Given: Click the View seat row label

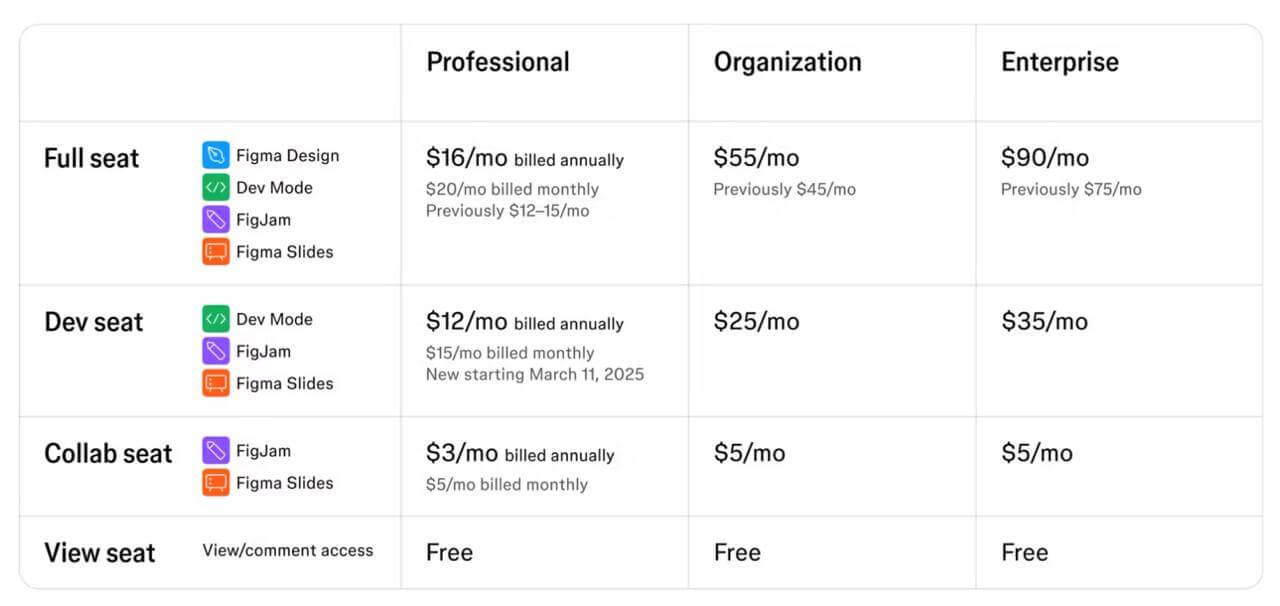Looking at the screenshot, I should click(x=100, y=552).
